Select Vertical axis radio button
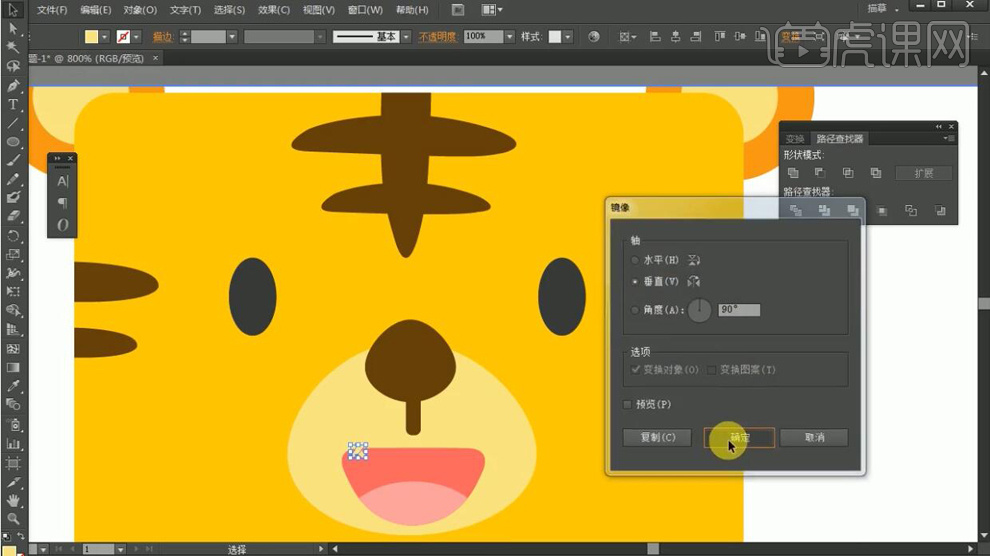Screen dimensions: 990x556 point(635,281)
